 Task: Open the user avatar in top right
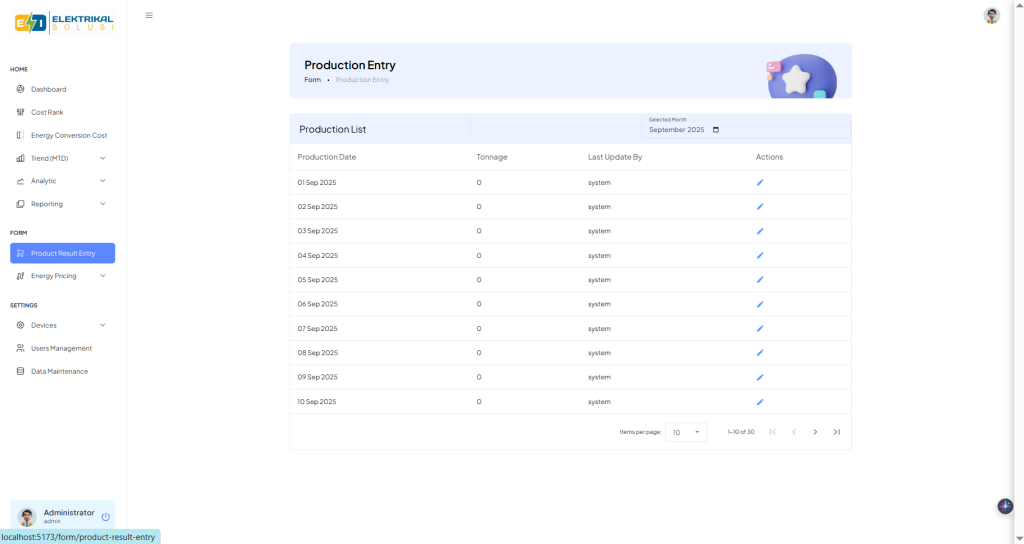pyautogui.click(x=991, y=15)
